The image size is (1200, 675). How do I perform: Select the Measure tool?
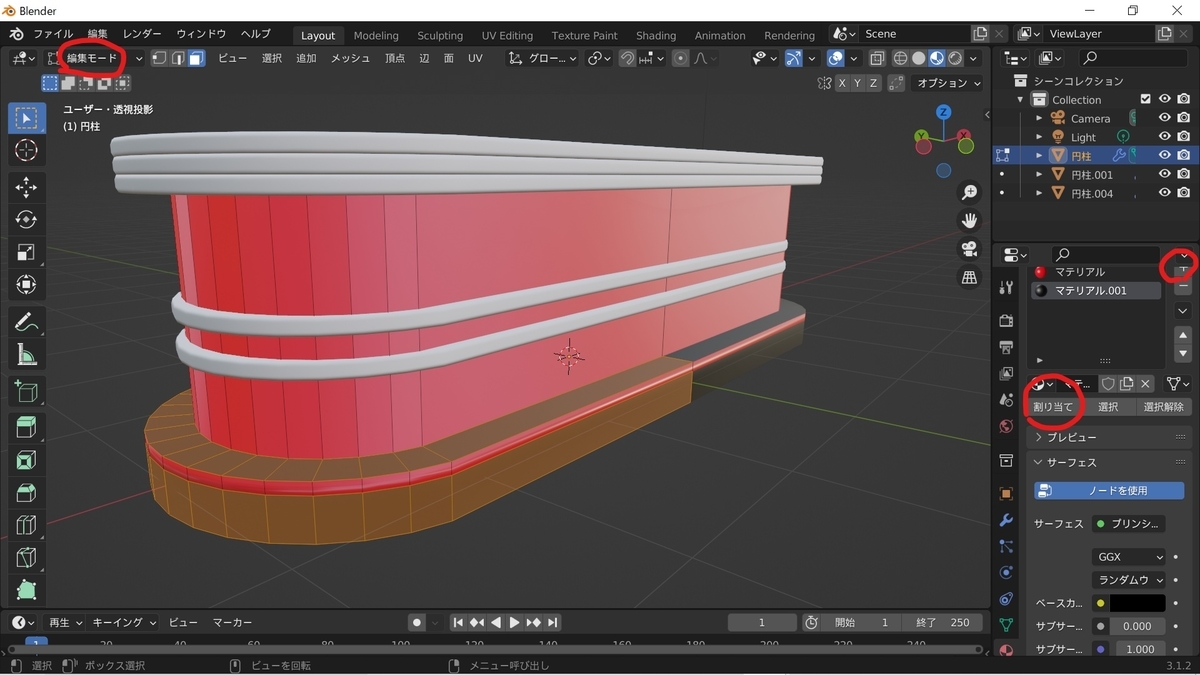pyautogui.click(x=26, y=354)
